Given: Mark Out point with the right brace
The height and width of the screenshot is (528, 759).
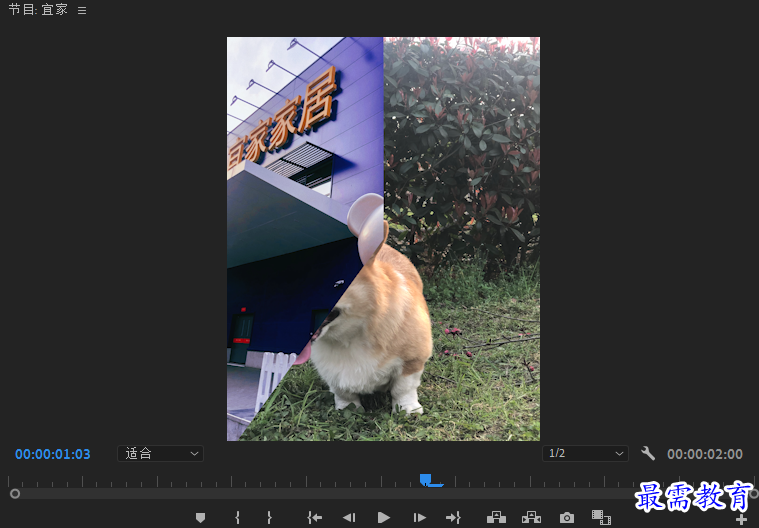Looking at the screenshot, I should pos(269,517).
